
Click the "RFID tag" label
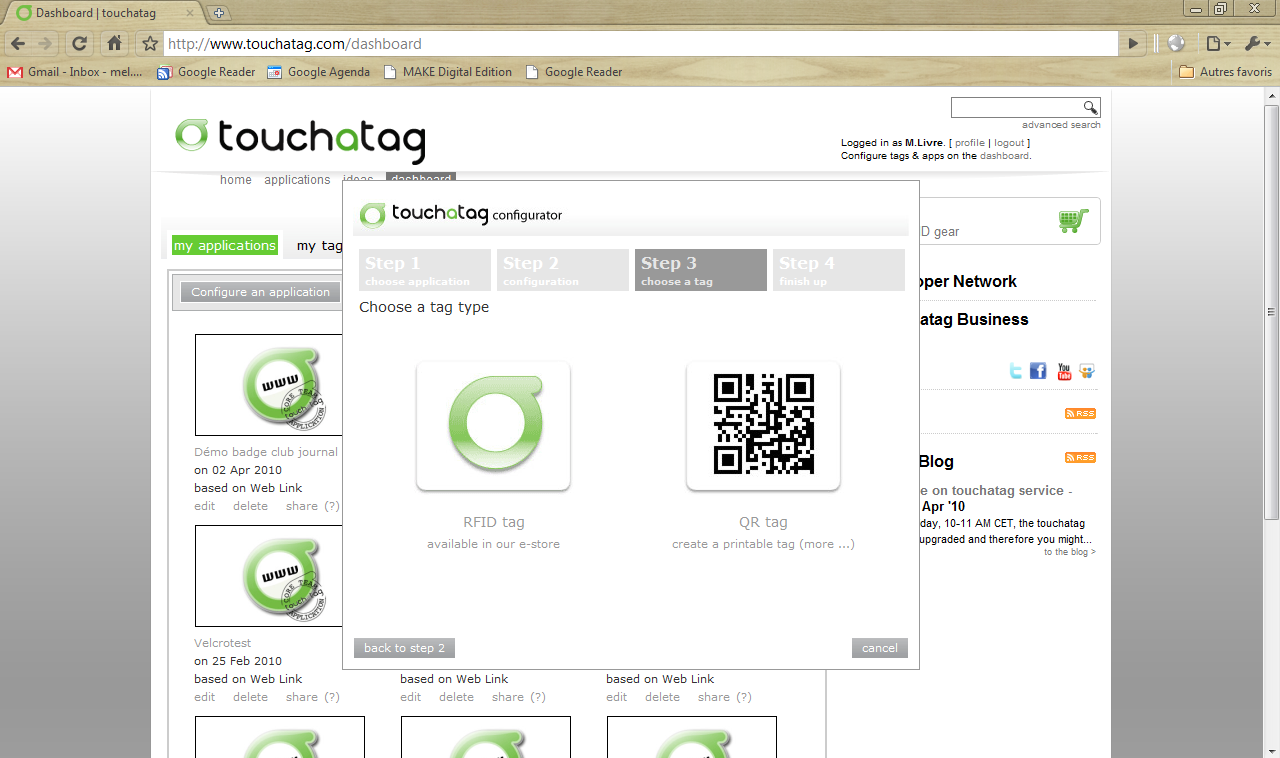coord(494,522)
